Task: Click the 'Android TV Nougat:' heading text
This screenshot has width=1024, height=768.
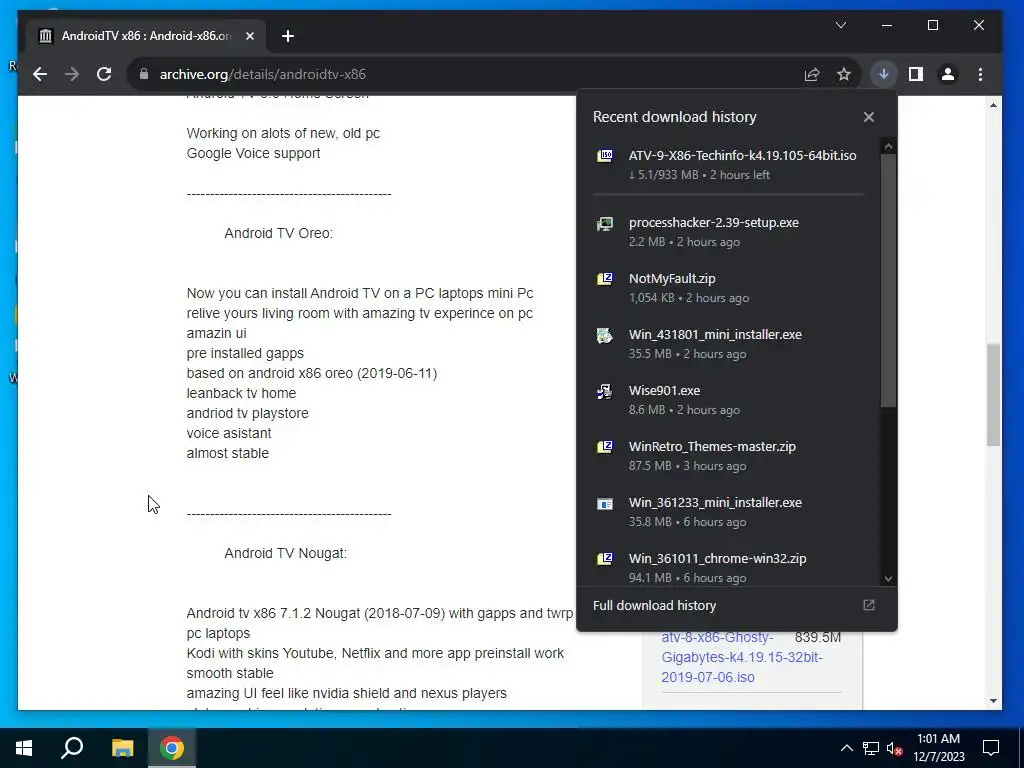Action: click(285, 553)
